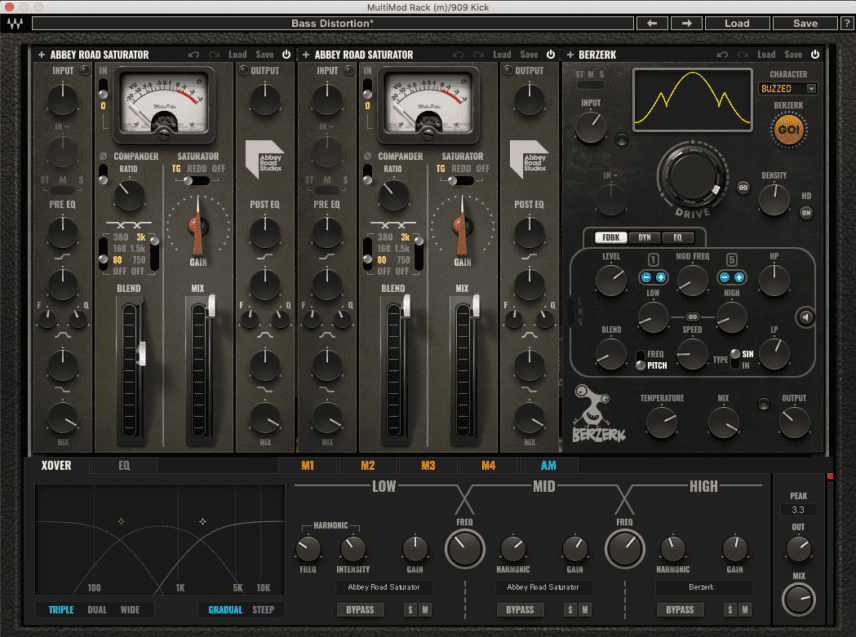Image resolution: width=856 pixels, height=637 pixels.
Task: Select DUAL crossover mode
Action: pos(97,610)
